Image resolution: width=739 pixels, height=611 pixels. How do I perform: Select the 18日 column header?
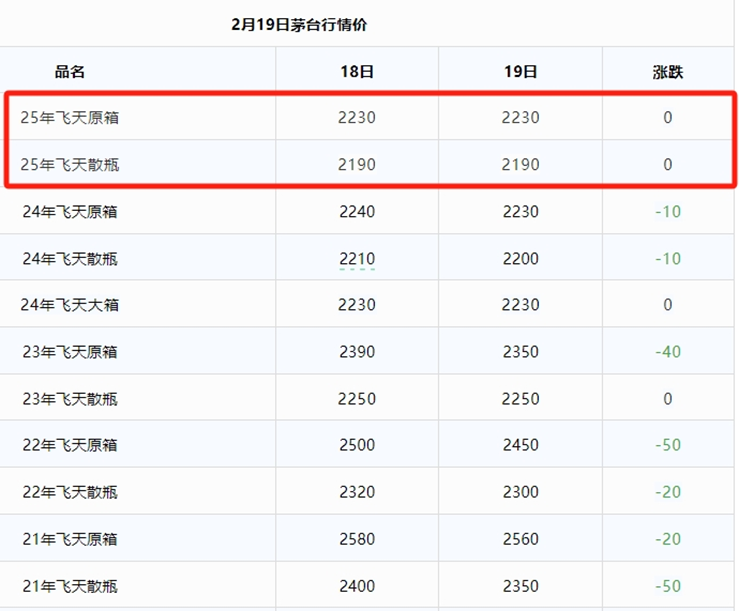pos(357,72)
